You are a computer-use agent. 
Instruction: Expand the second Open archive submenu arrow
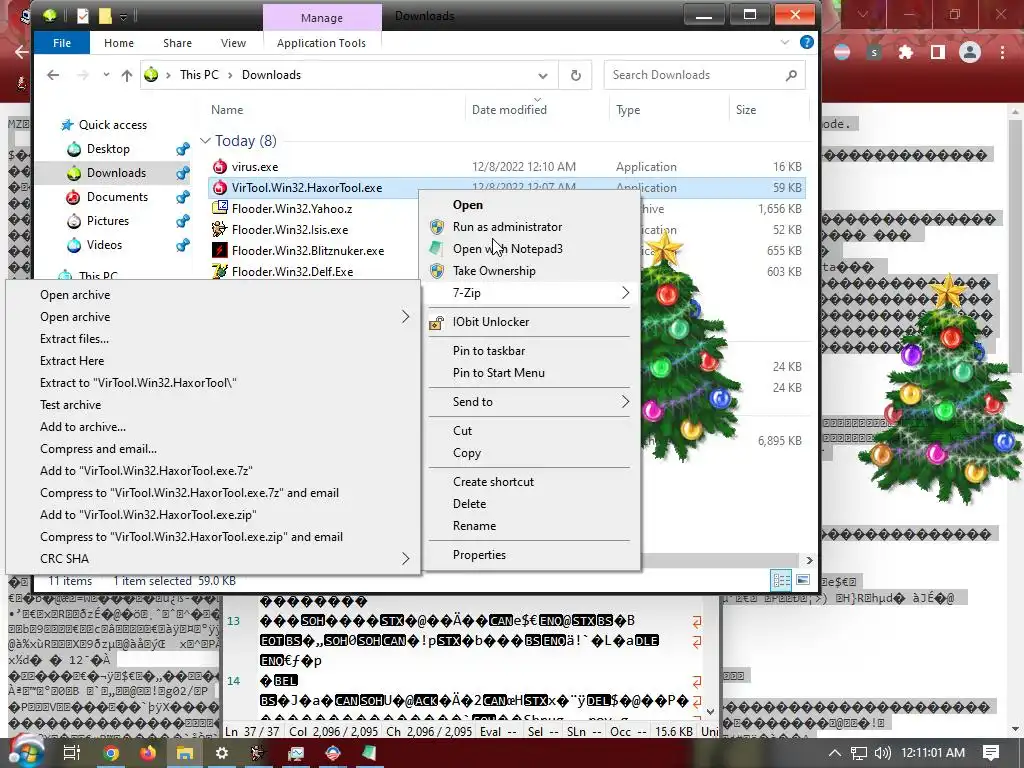coord(406,317)
